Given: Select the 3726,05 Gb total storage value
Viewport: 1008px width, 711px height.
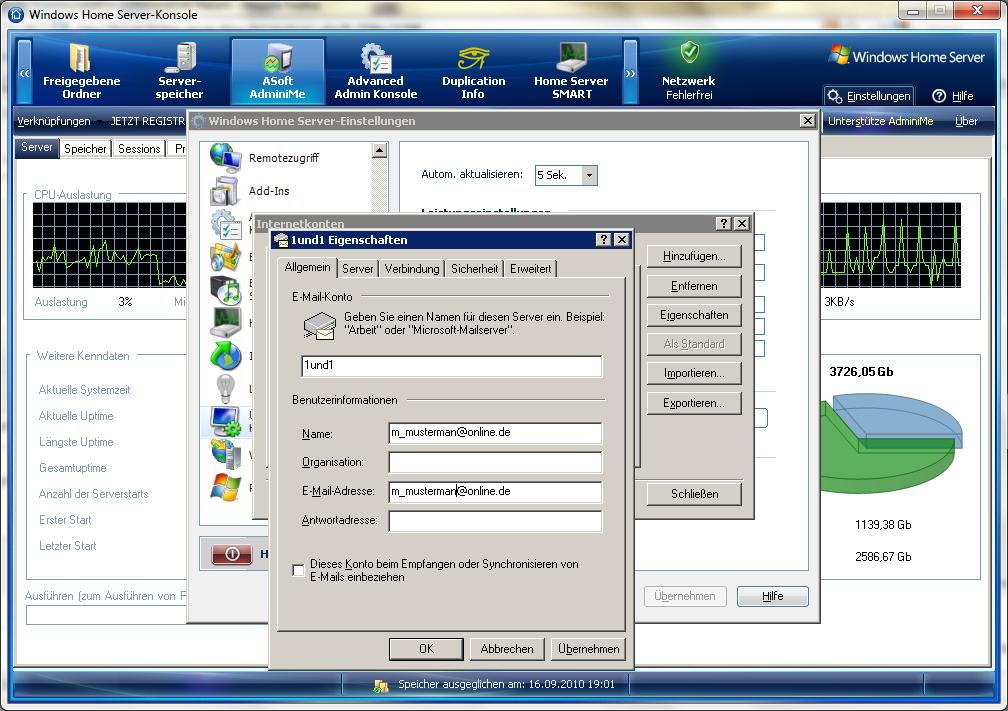Looking at the screenshot, I should tap(861, 372).
